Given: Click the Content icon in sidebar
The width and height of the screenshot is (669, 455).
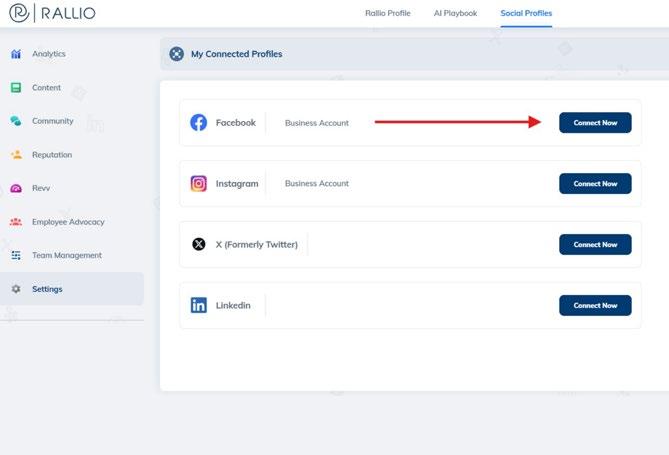Looking at the screenshot, I should tap(16, 88).
